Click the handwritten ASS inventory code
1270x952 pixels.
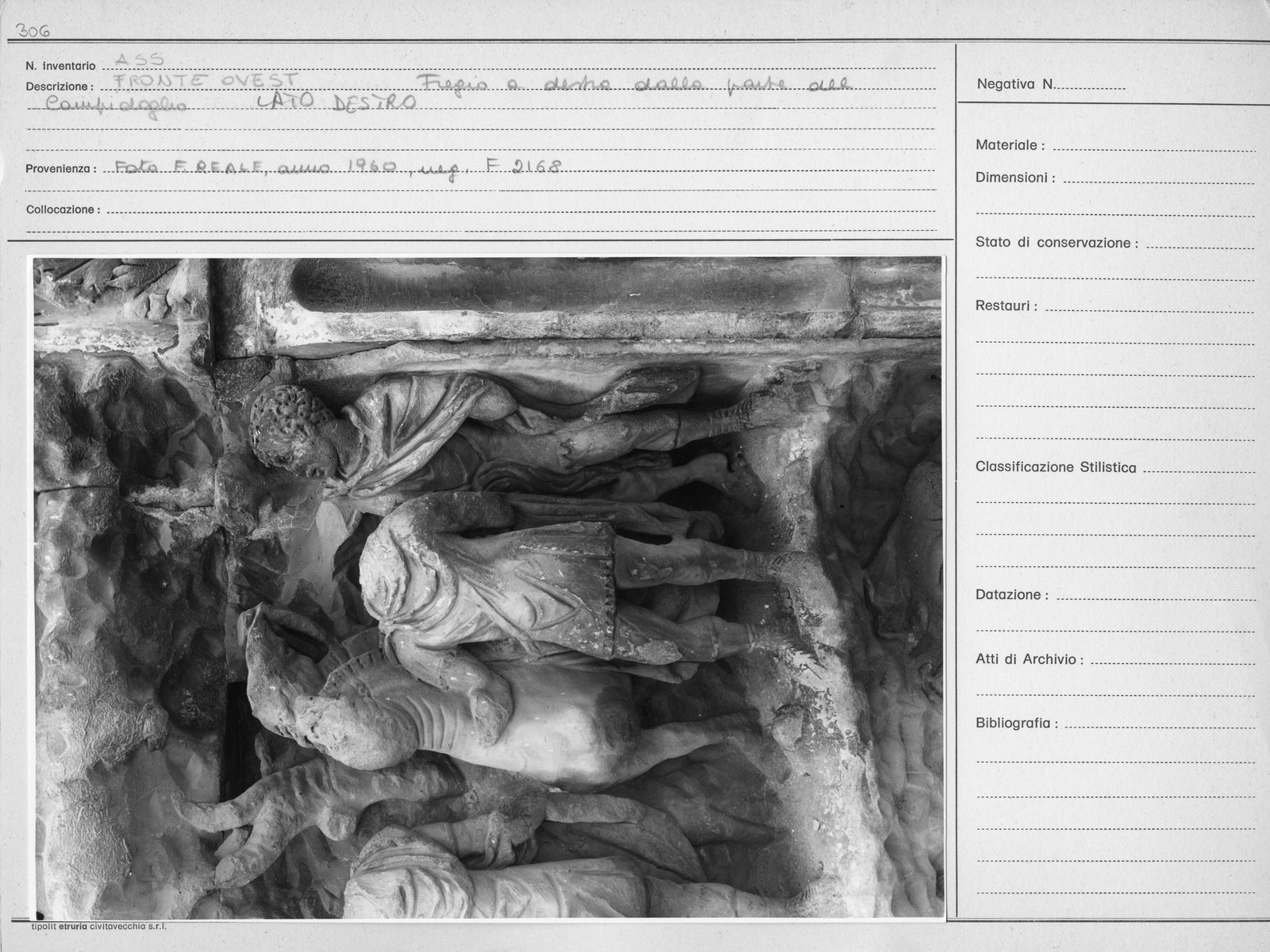139,59
